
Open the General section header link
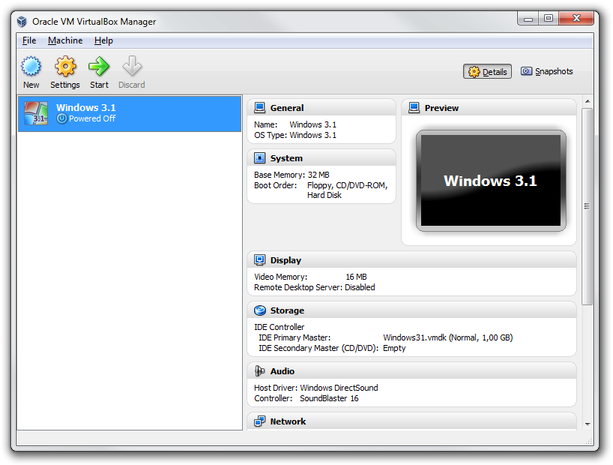click(x=287, y=108)
